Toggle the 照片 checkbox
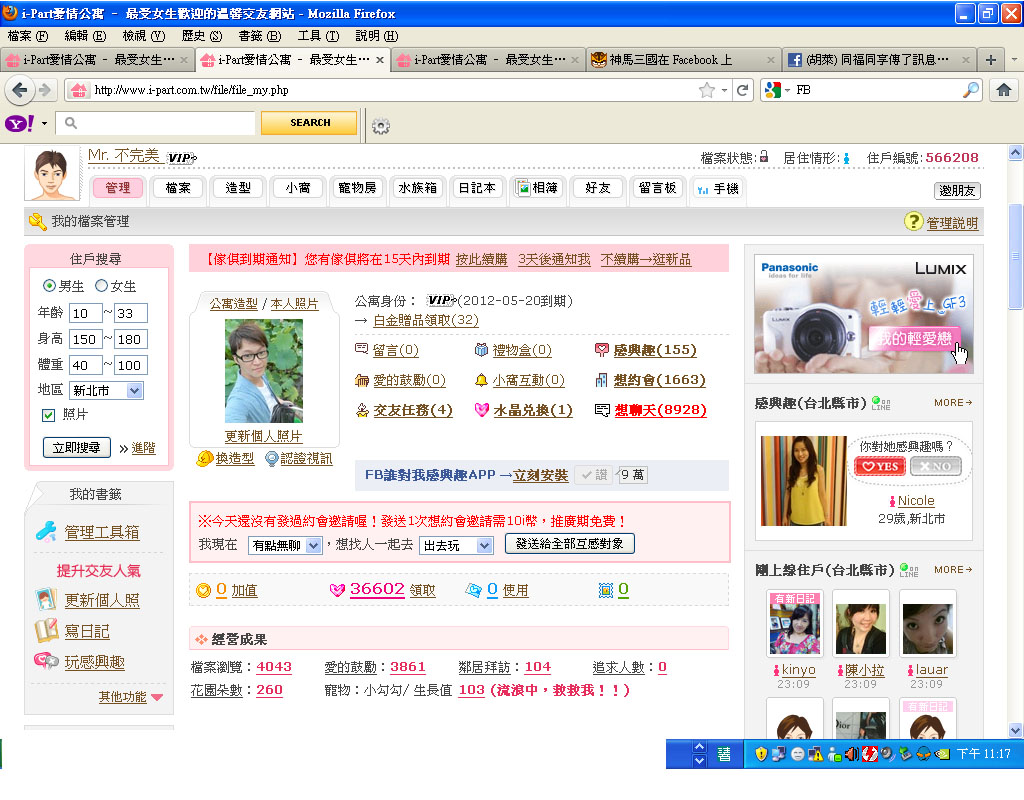The width and height of the screenshot is (1024, 800). click(48, 415)
